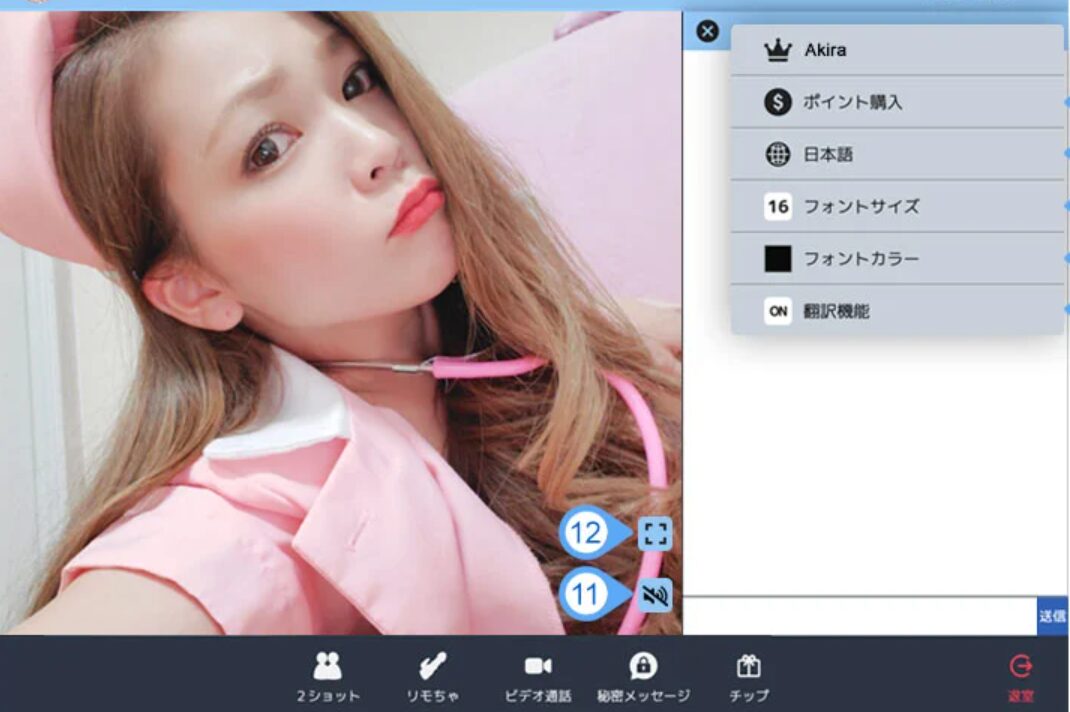This screenshot has height=712, width=1070.
Task: Click the dollar coin icon
Action: 777,102
